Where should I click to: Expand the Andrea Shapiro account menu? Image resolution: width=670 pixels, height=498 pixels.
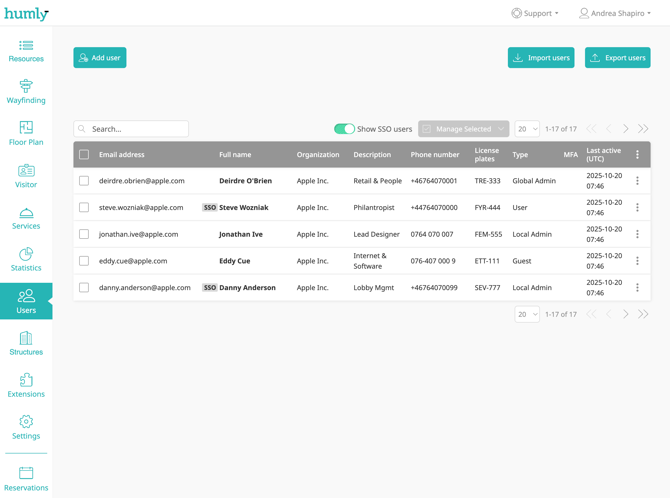[x=615, y=13]
